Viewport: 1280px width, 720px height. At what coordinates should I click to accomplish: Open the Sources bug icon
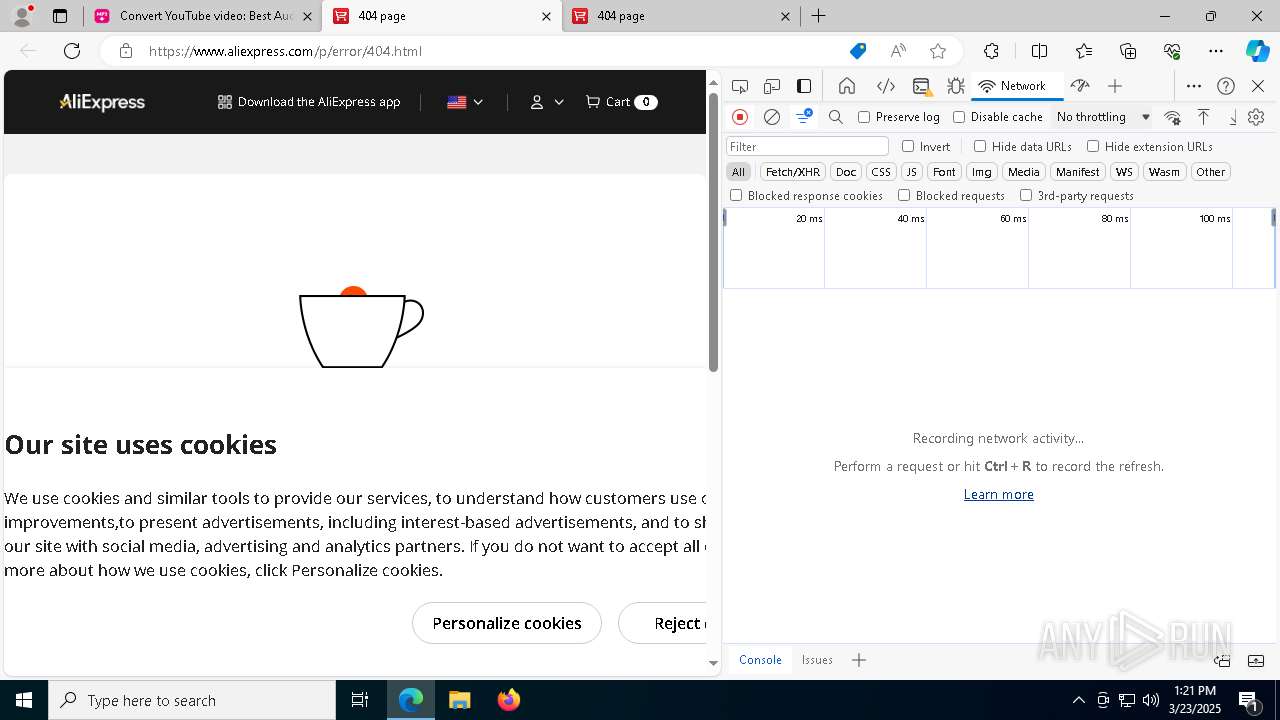click(x=955, y=86)
